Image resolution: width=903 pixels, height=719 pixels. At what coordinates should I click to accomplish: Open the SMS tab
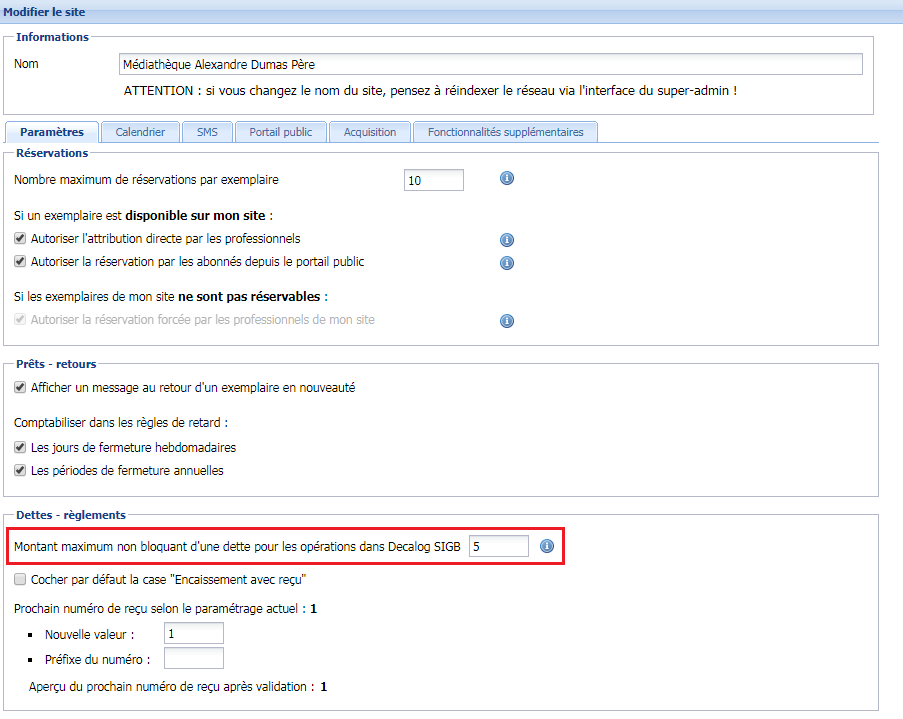coord(207,131)
